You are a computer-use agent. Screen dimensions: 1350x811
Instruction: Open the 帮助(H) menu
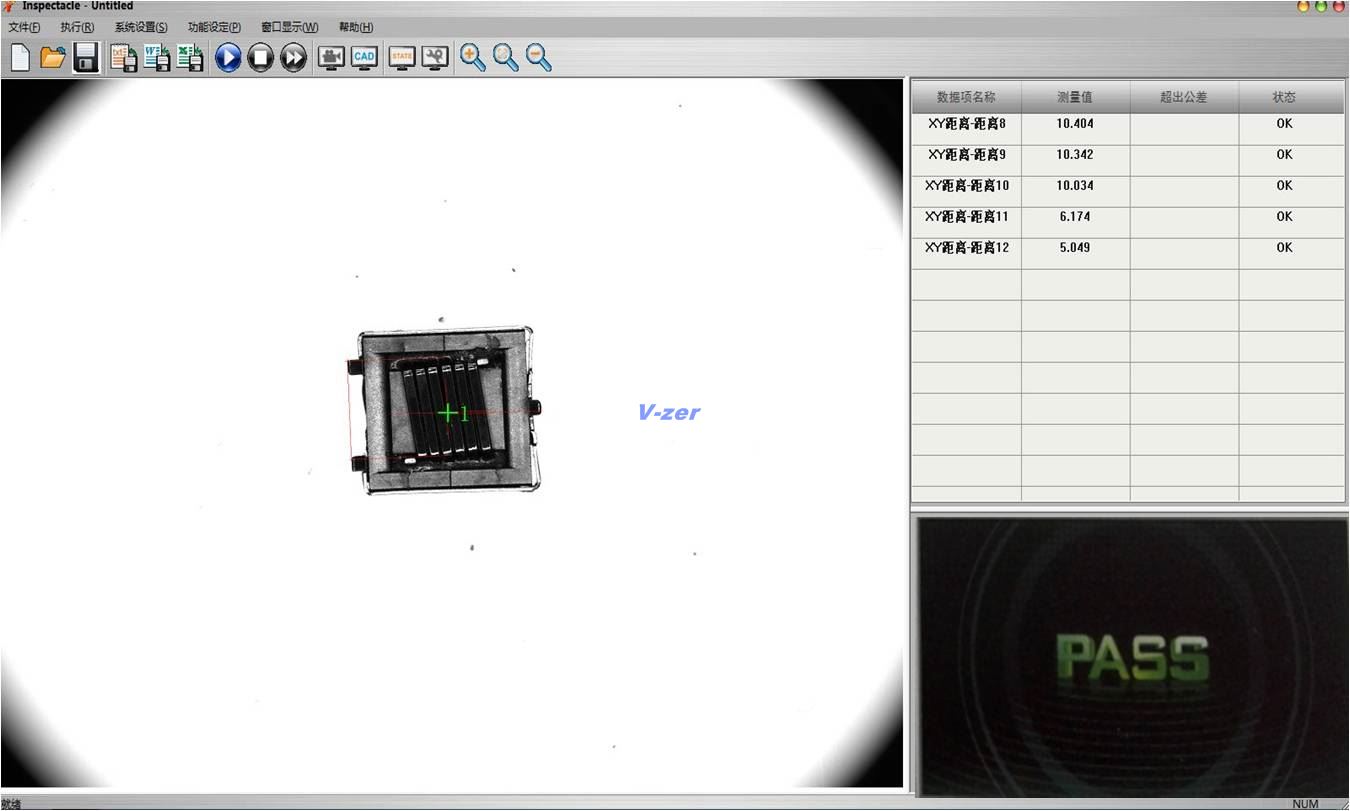pos(356,27)
